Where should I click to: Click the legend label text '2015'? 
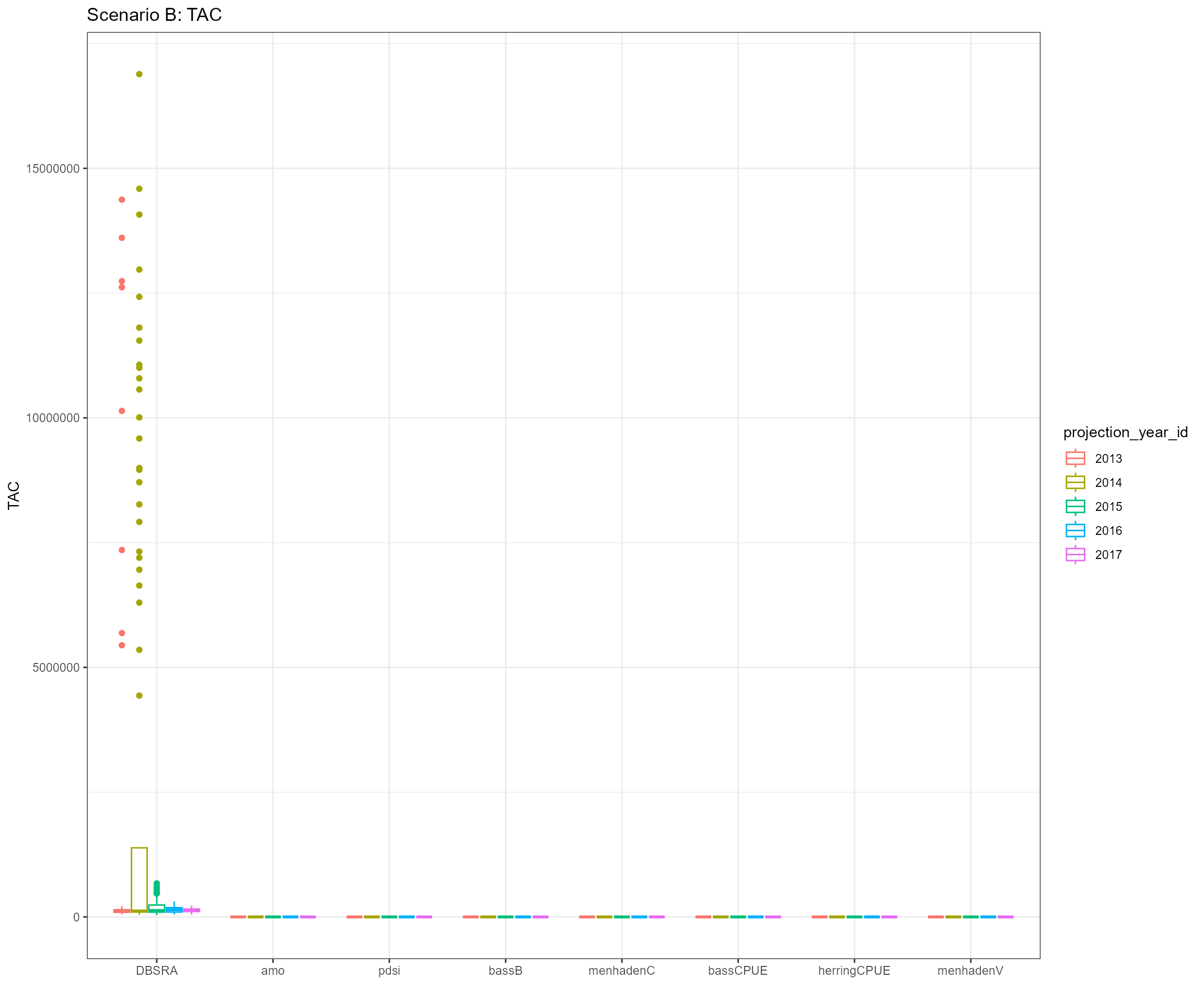pyautogui.click(x=1108, y=507)
